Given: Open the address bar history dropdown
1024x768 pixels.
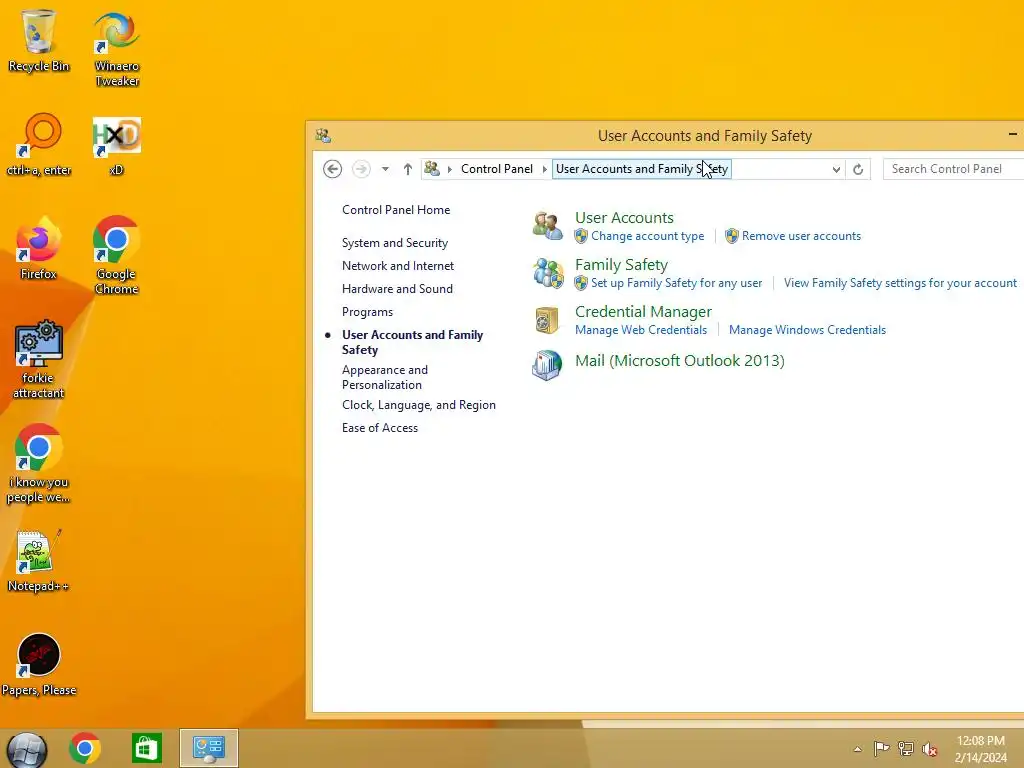Looking at the screenshot, I should [x=836, y=169].
